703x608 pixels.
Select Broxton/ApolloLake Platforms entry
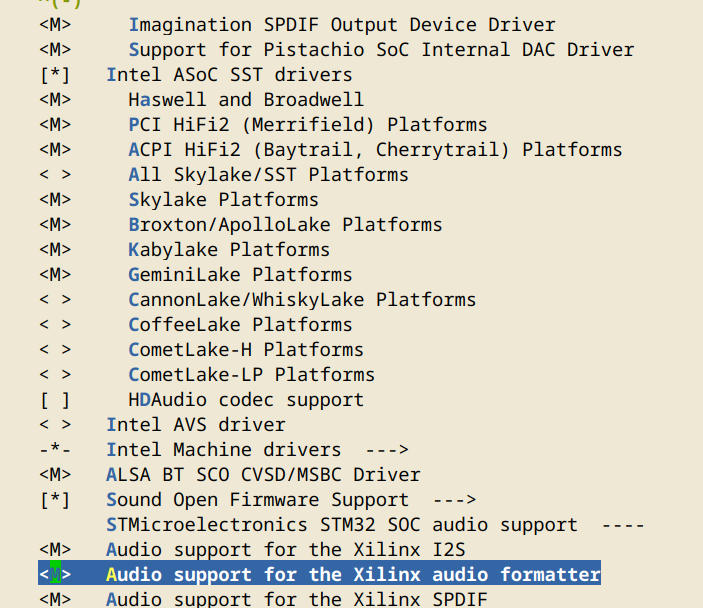(x=285, y=225)
